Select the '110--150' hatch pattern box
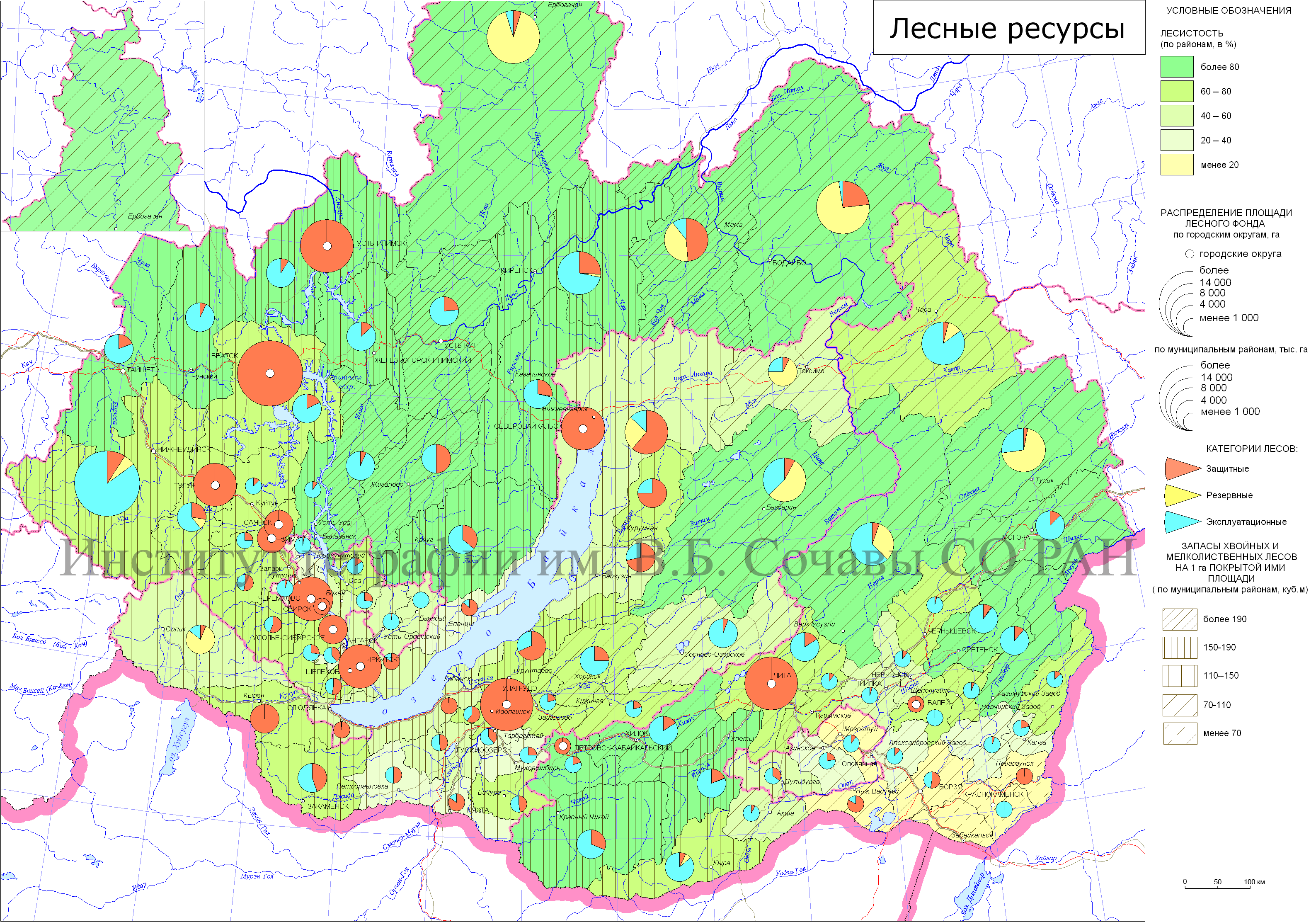The width and height of the screenshot is (1316, 922). (1180, 676)
